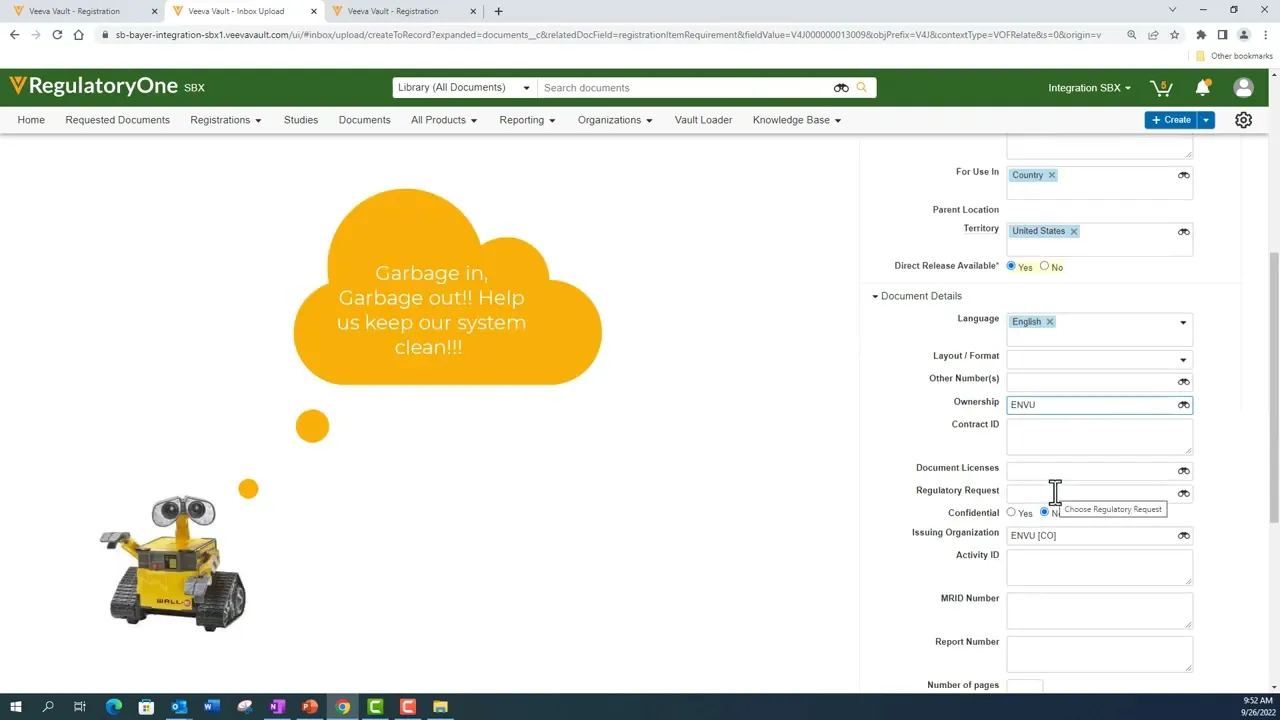Image resolution: width=1280 pixels, height=720 pixels.
Task: Open the browser extensions puzzle icon
Action: tap(1201, 35)
